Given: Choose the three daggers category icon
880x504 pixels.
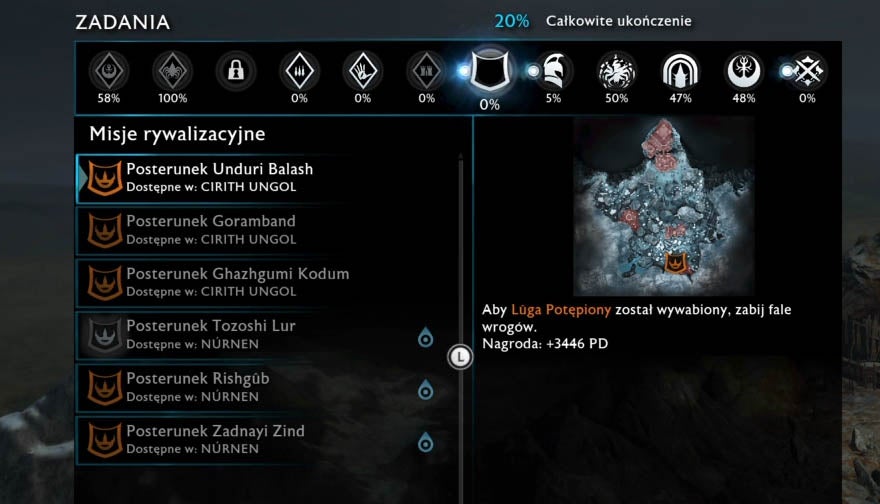Looking at the screenshot, I should coord(299,71).
